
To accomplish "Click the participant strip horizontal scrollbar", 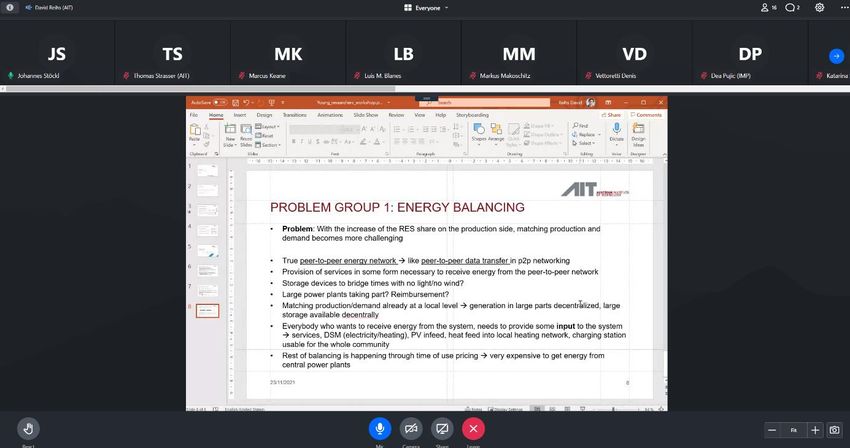I will pos(201,88).
